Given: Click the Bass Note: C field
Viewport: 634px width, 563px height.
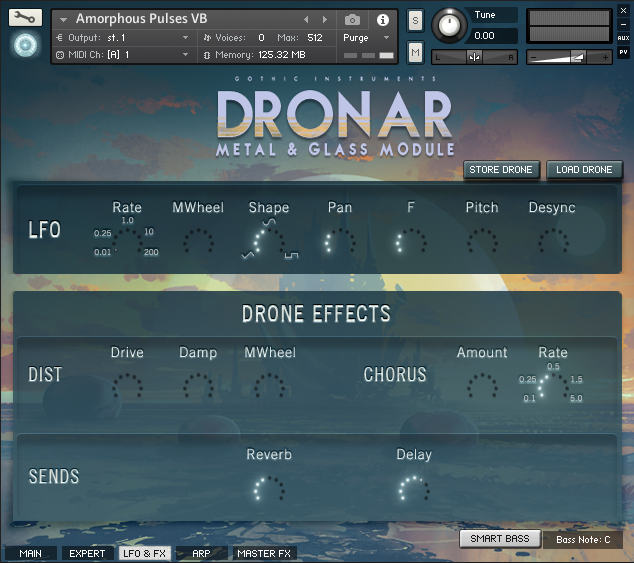Looking at the screenshot, I should point(583,540).
